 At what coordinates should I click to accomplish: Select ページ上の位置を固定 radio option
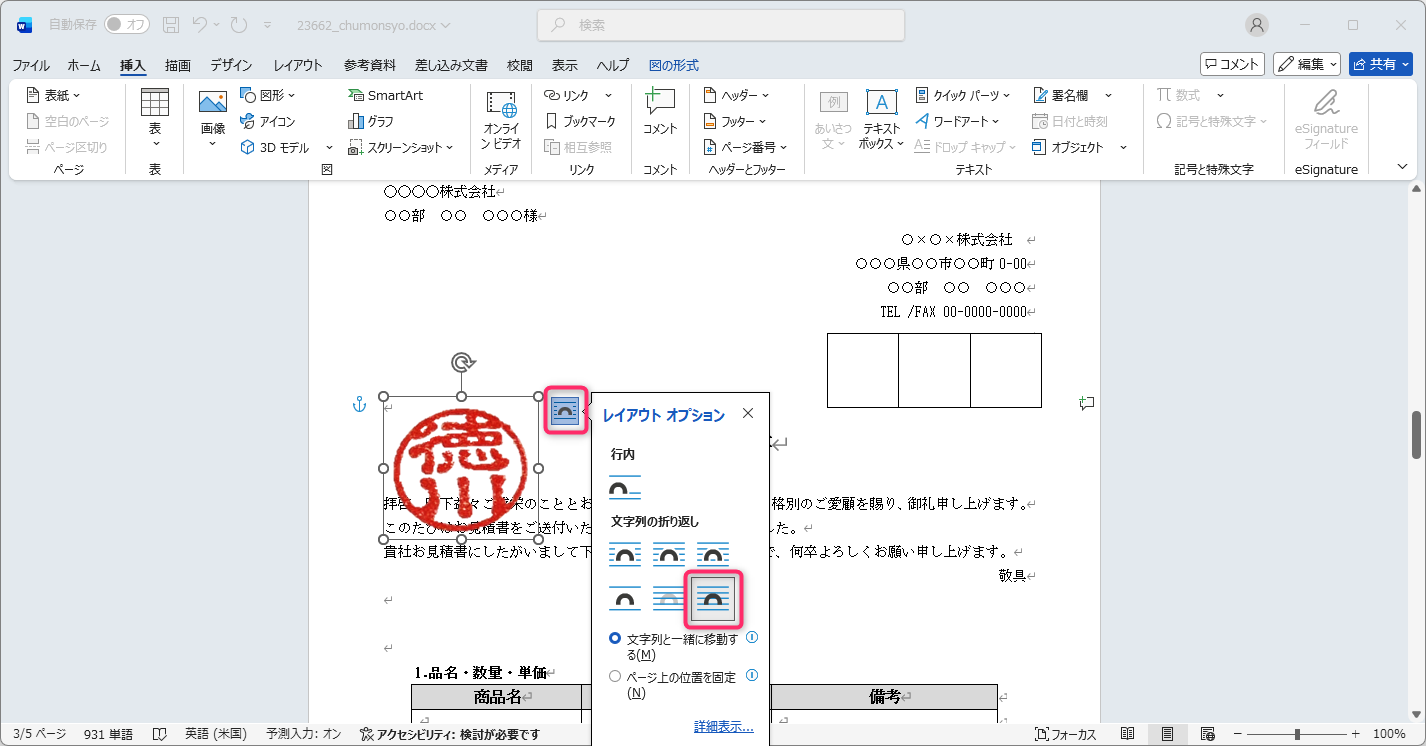tap(615, 677)
